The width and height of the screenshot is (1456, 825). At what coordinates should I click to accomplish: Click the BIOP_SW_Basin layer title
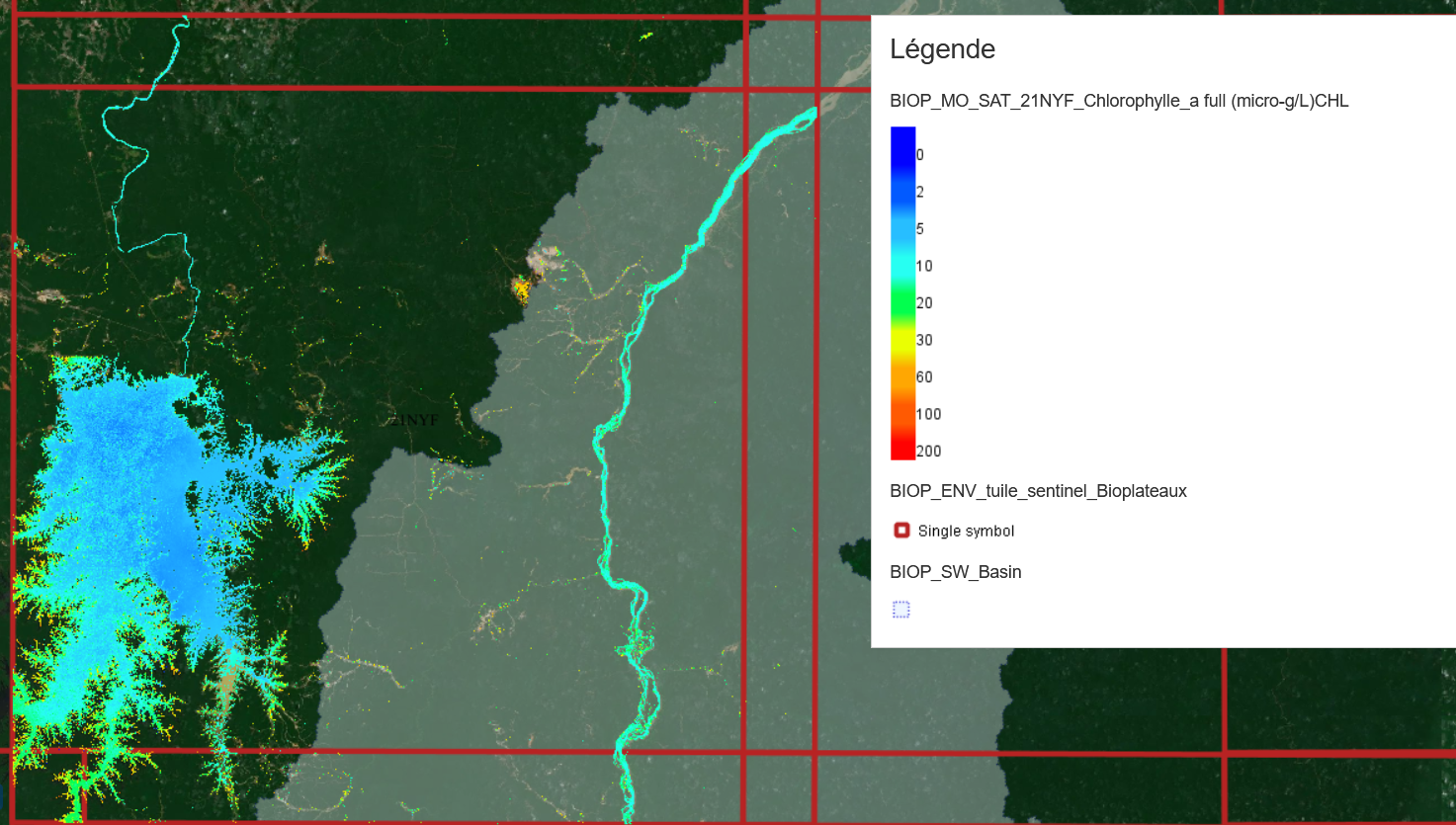tap(955, 572)
